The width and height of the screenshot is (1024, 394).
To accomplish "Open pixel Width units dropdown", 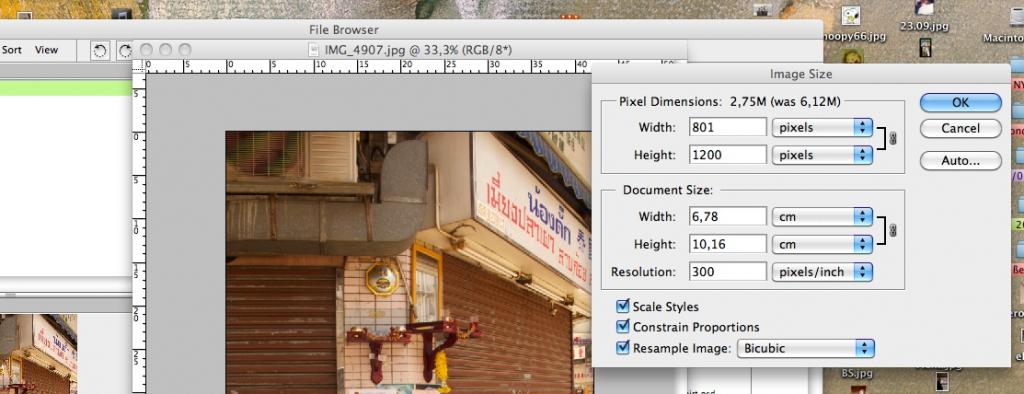I will [822, 127].
